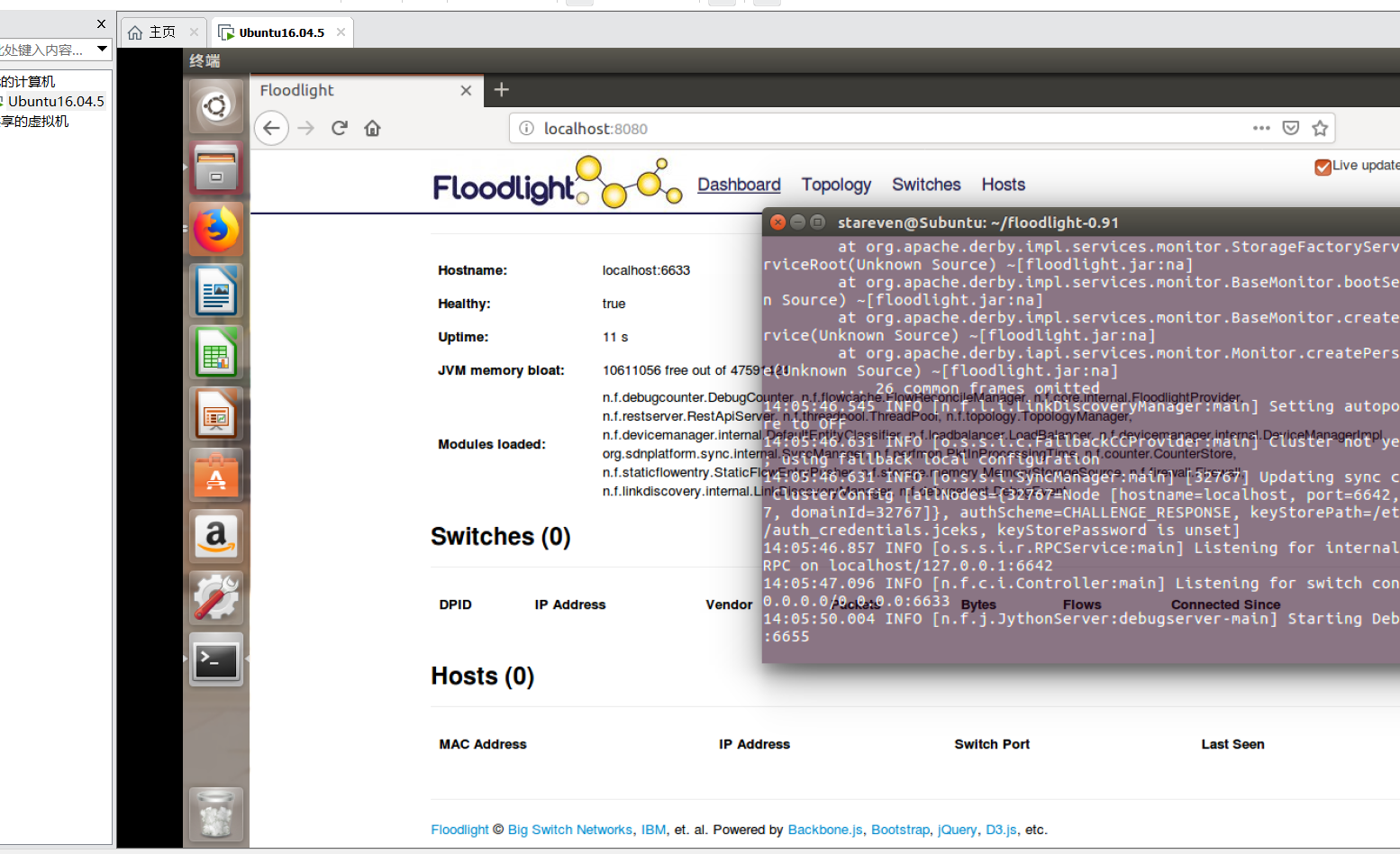Close the VMware library side panel
1400x854 pixels.
coord(101,23)
